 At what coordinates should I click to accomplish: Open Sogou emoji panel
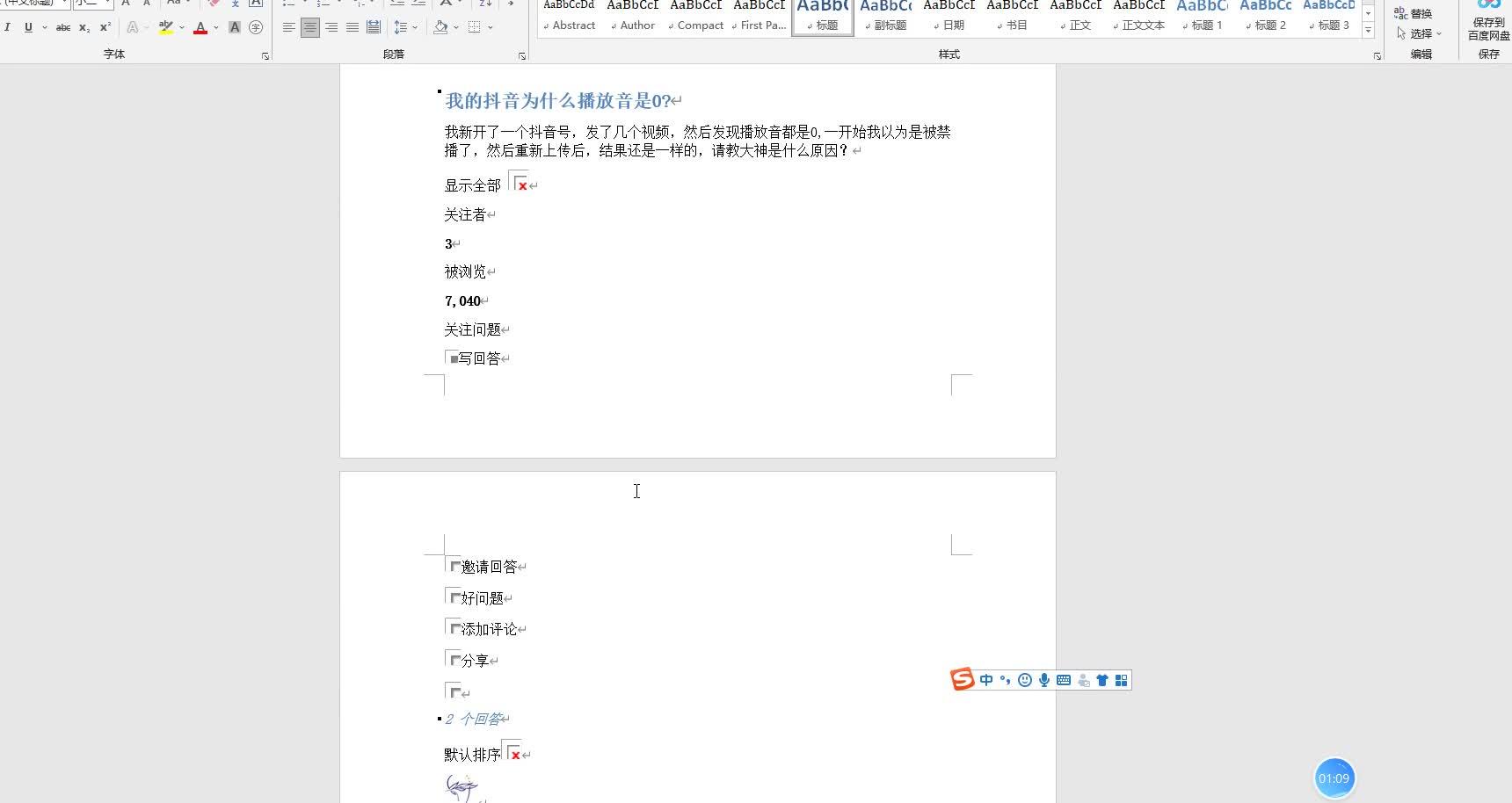click(1025, 680)
